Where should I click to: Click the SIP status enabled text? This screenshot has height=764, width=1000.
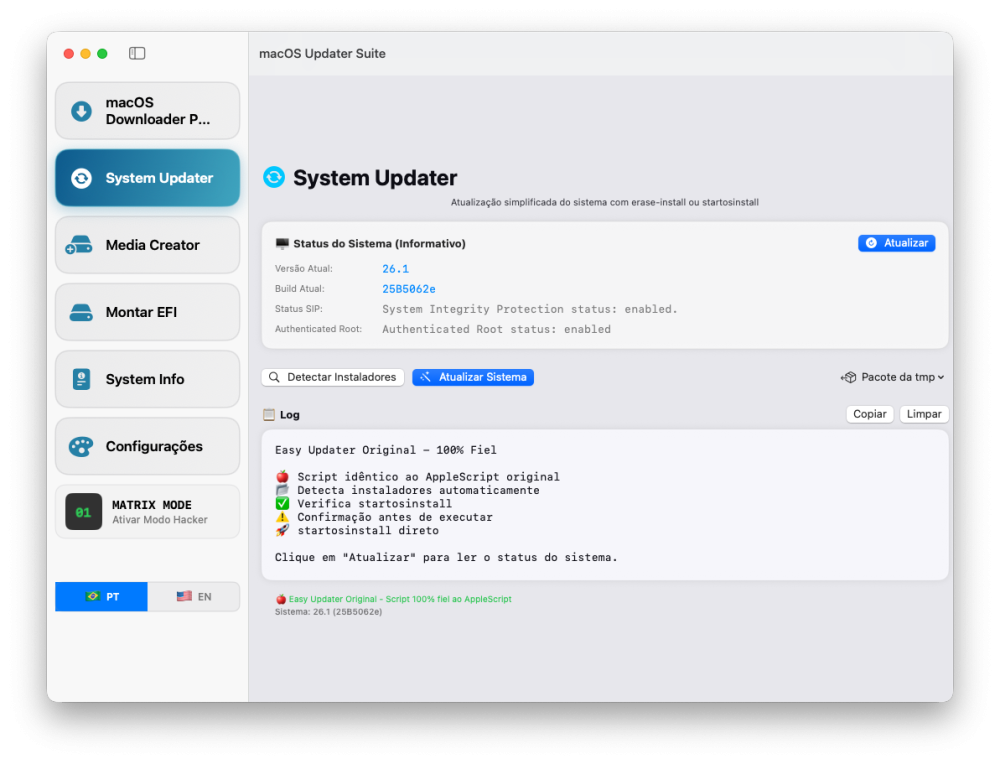[529, 309]
